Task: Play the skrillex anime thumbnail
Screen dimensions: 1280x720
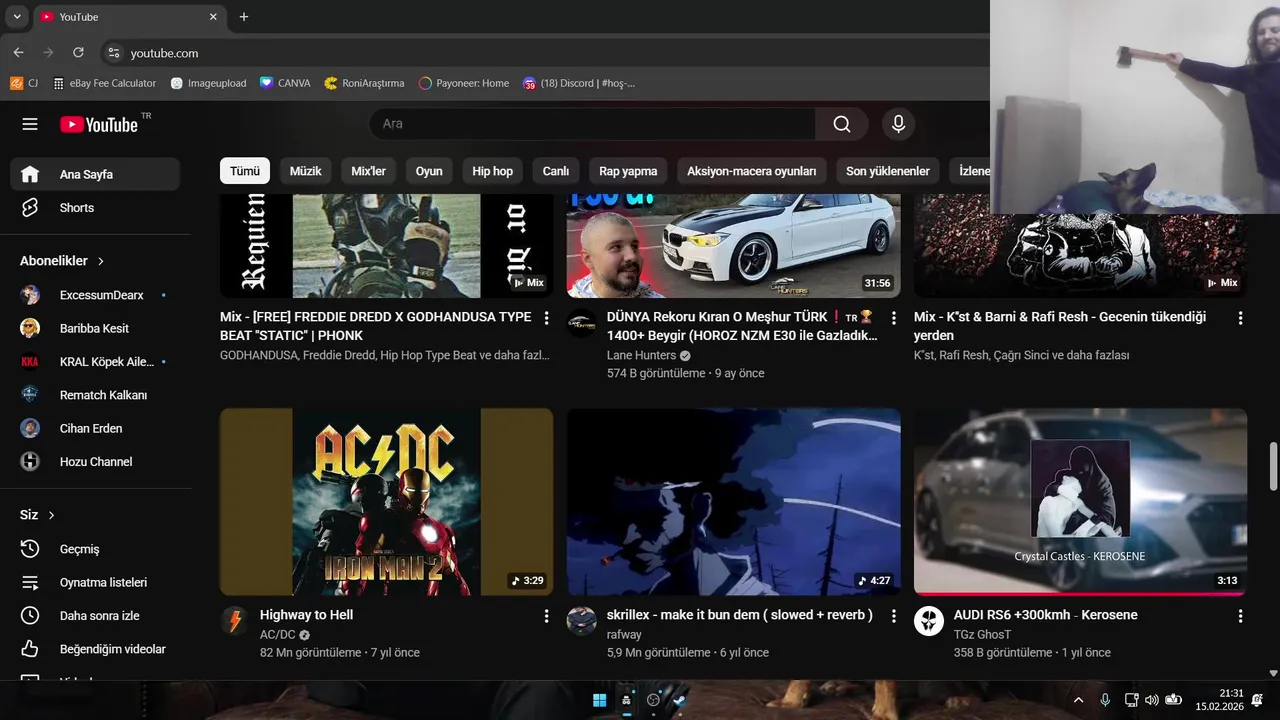Action: click(x=733, y=502)
